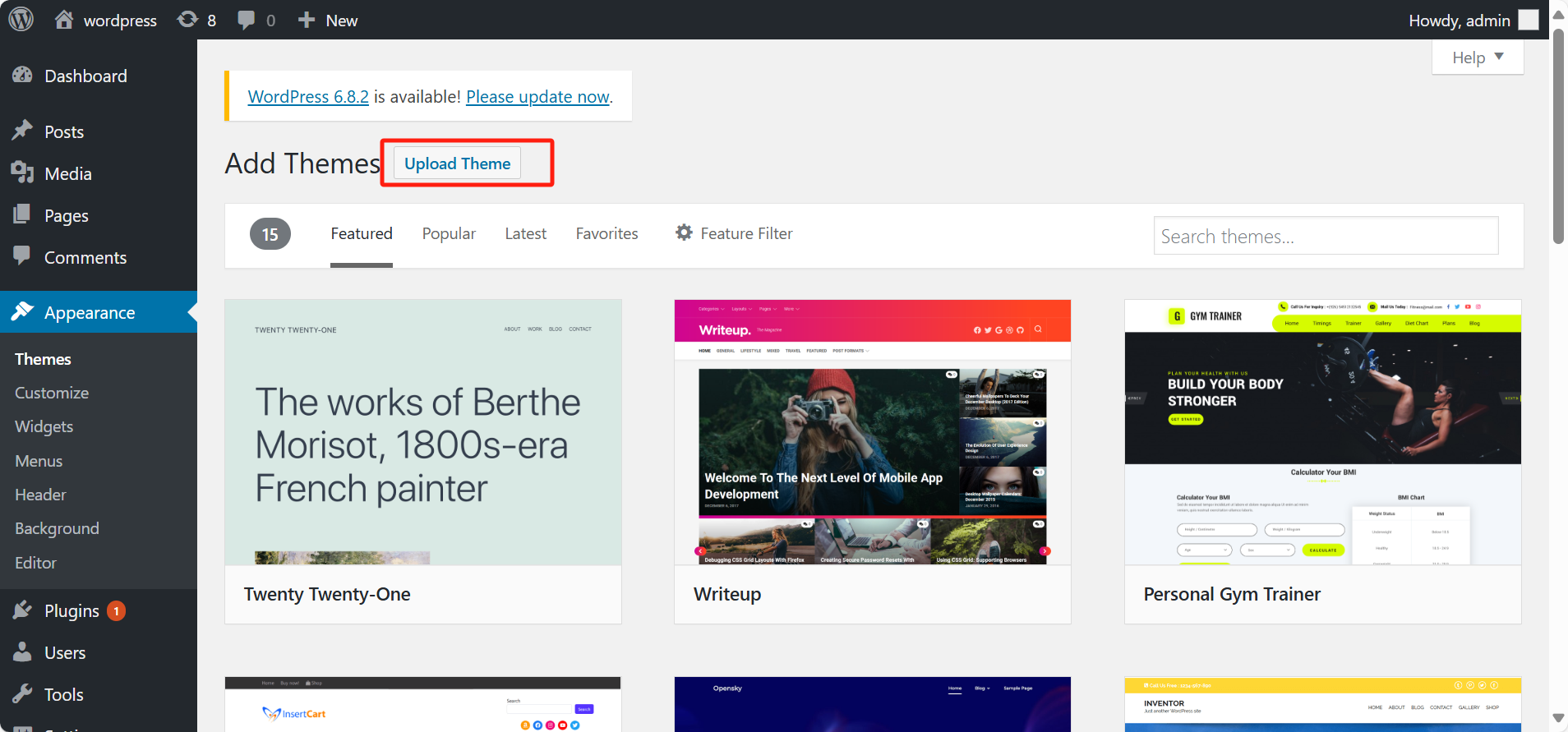
Task: Open the Inventor theme thumbnail
Action: pyautogui.click(x=1323, y=704)
